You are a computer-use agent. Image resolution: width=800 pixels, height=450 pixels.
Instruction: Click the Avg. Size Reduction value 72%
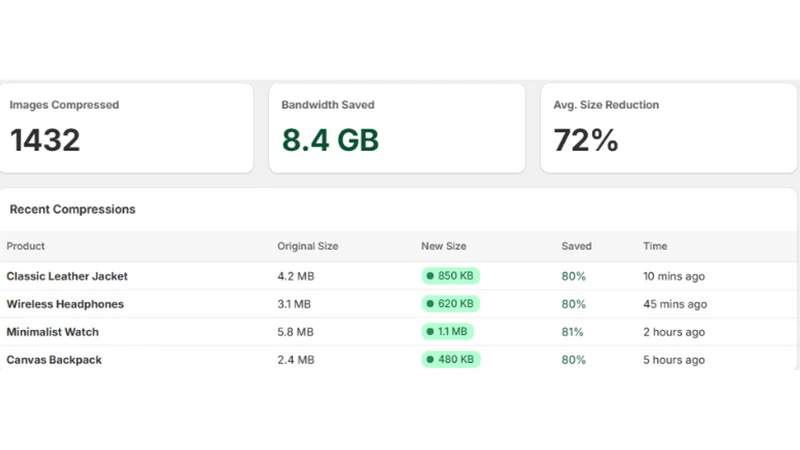(586, 140)
